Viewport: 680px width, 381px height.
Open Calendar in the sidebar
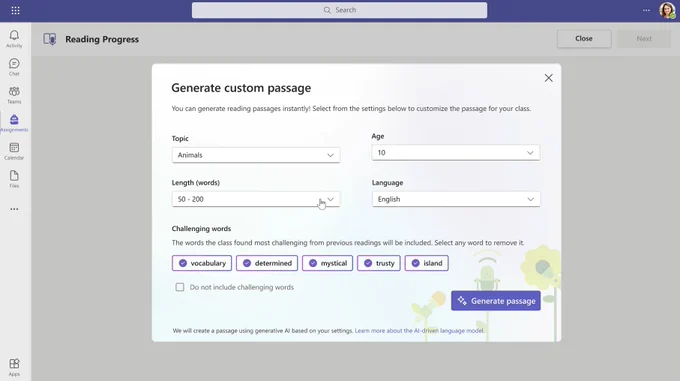point(14,151)
